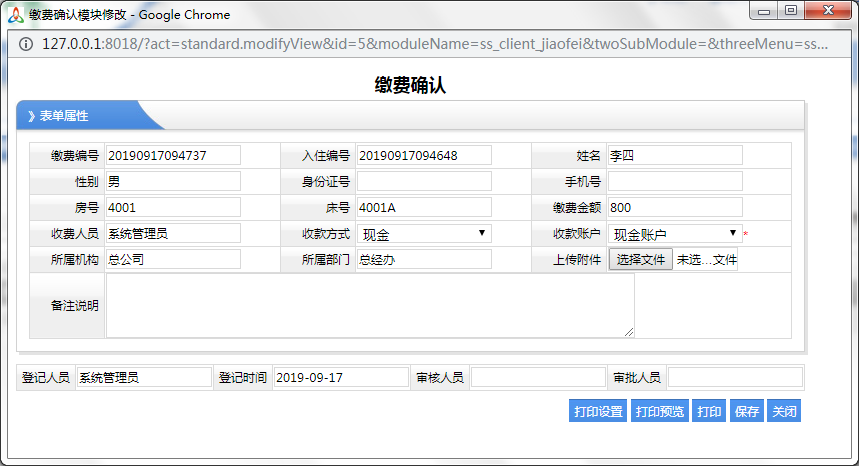
Task: Click the Chrome app icon in title bar
Action: pos(15,14)
